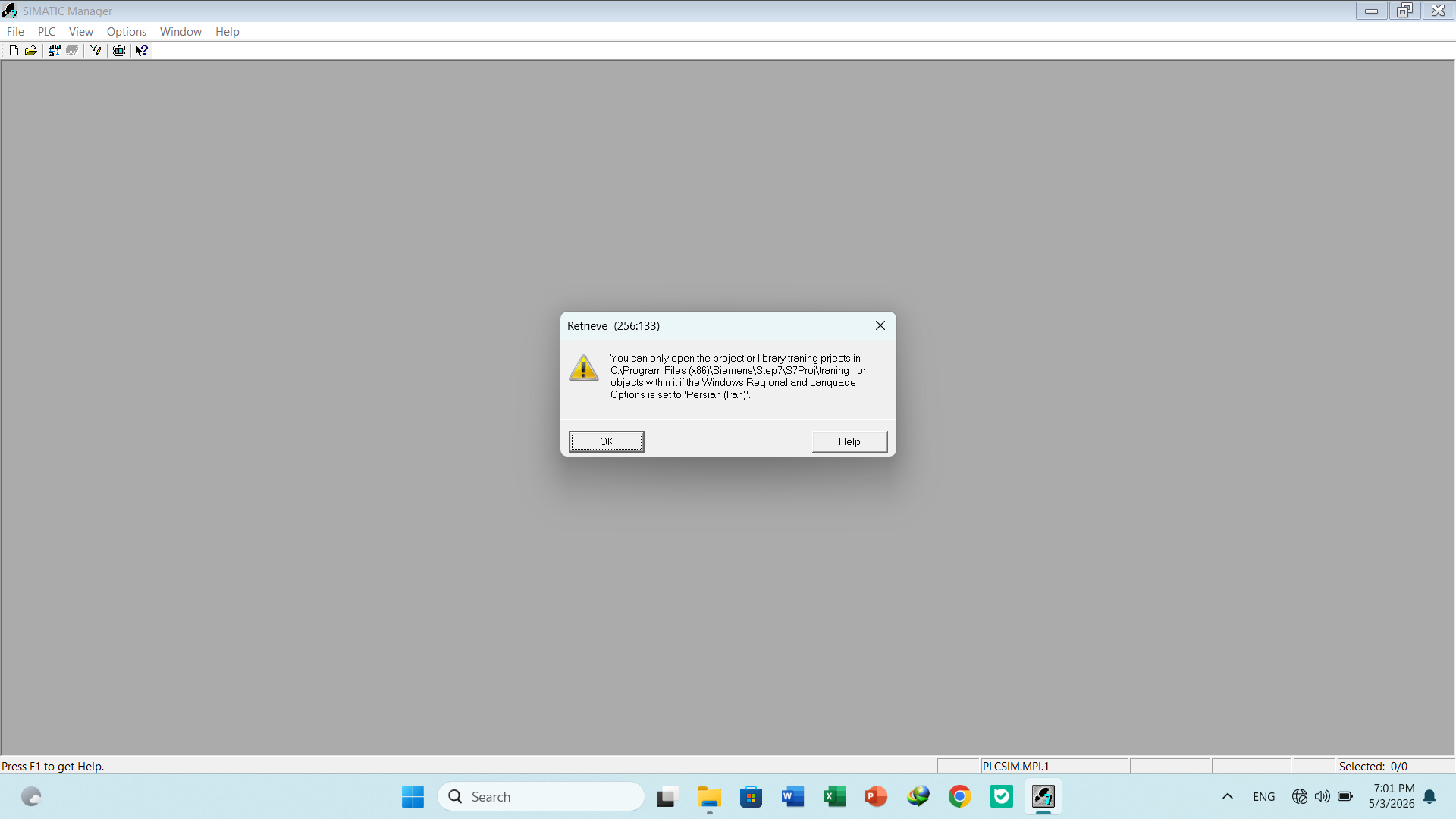This screenshot has height=819, width=1456.
Task: Click the grayed S7 Memory Card icon
Action: coord(72,51)
